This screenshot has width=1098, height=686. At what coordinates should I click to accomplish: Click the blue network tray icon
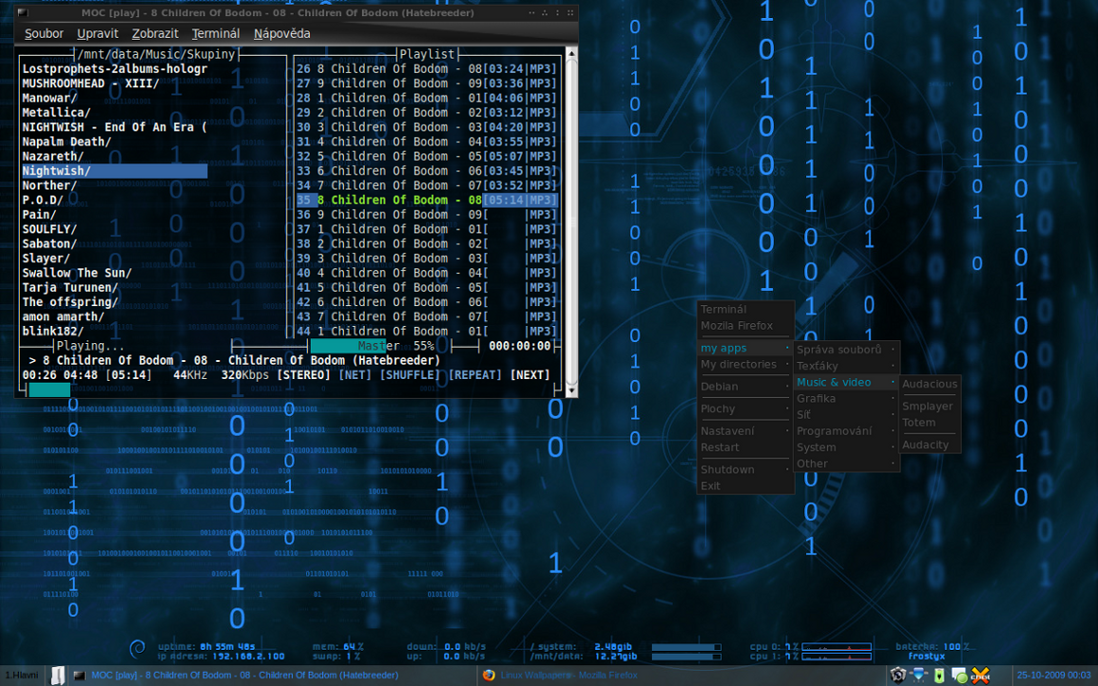919,675
